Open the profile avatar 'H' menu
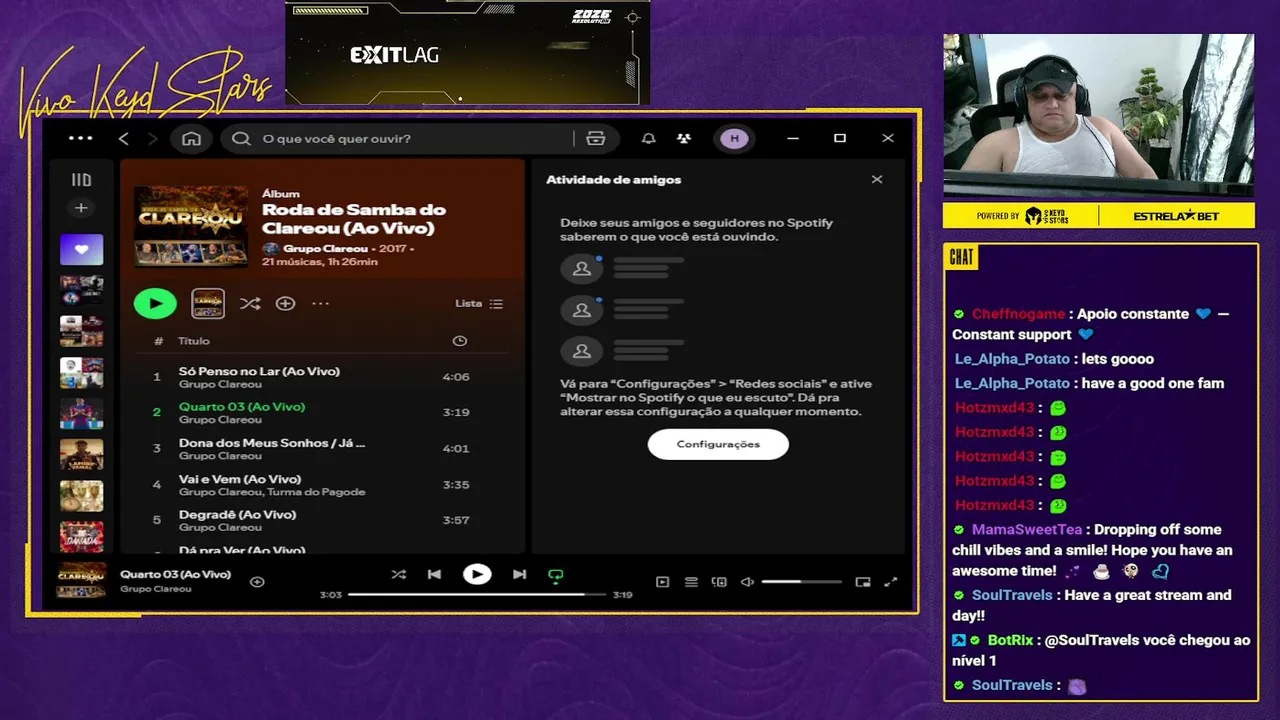This screenshot has width=1280, height=720. (735, 139)
